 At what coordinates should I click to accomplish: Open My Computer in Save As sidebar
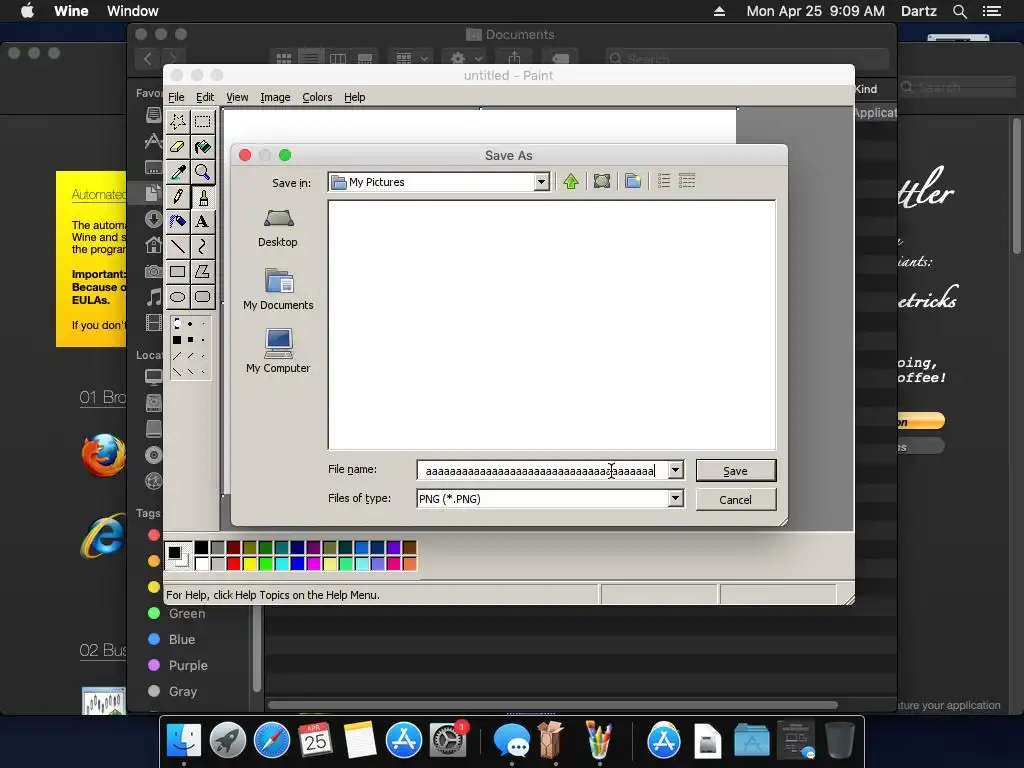coord(278,351)
